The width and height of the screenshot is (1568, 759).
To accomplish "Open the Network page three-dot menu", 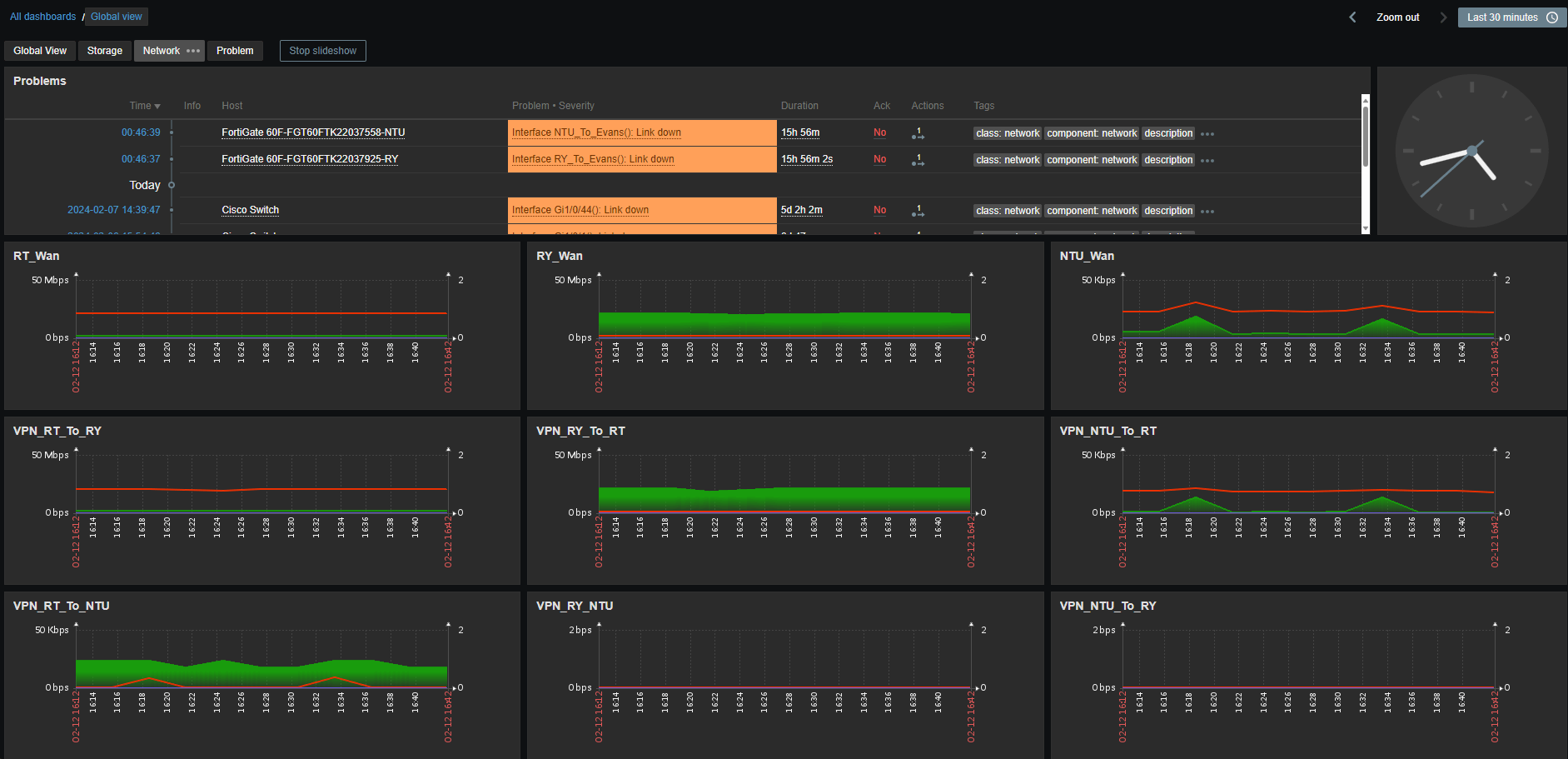I will click(193, 51).
